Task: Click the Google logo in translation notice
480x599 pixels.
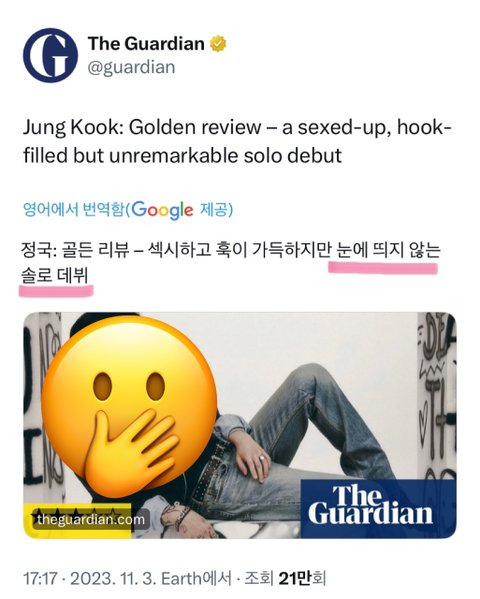Action: point(162,210)
